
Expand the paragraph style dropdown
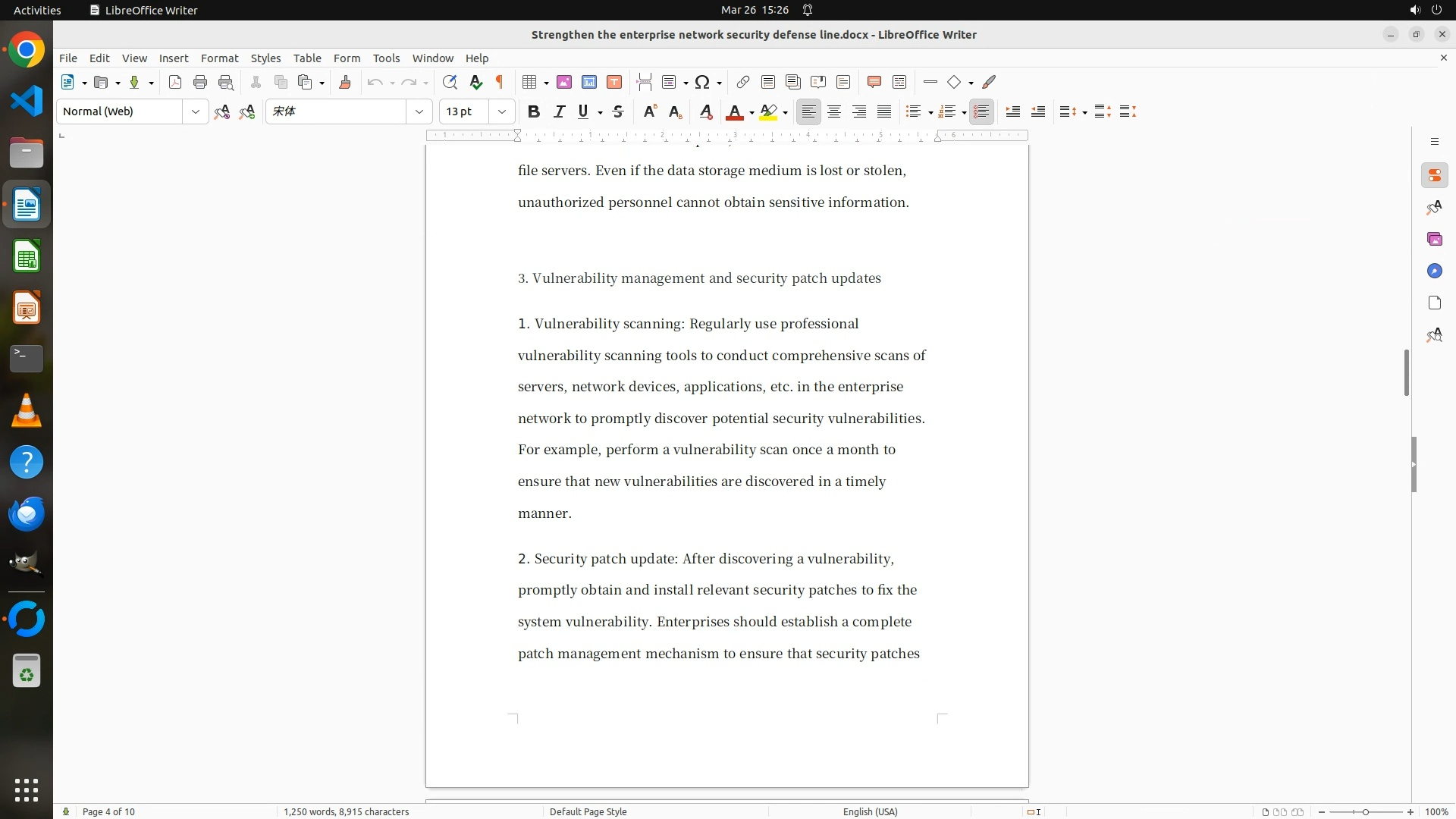[x=195, y=112]
